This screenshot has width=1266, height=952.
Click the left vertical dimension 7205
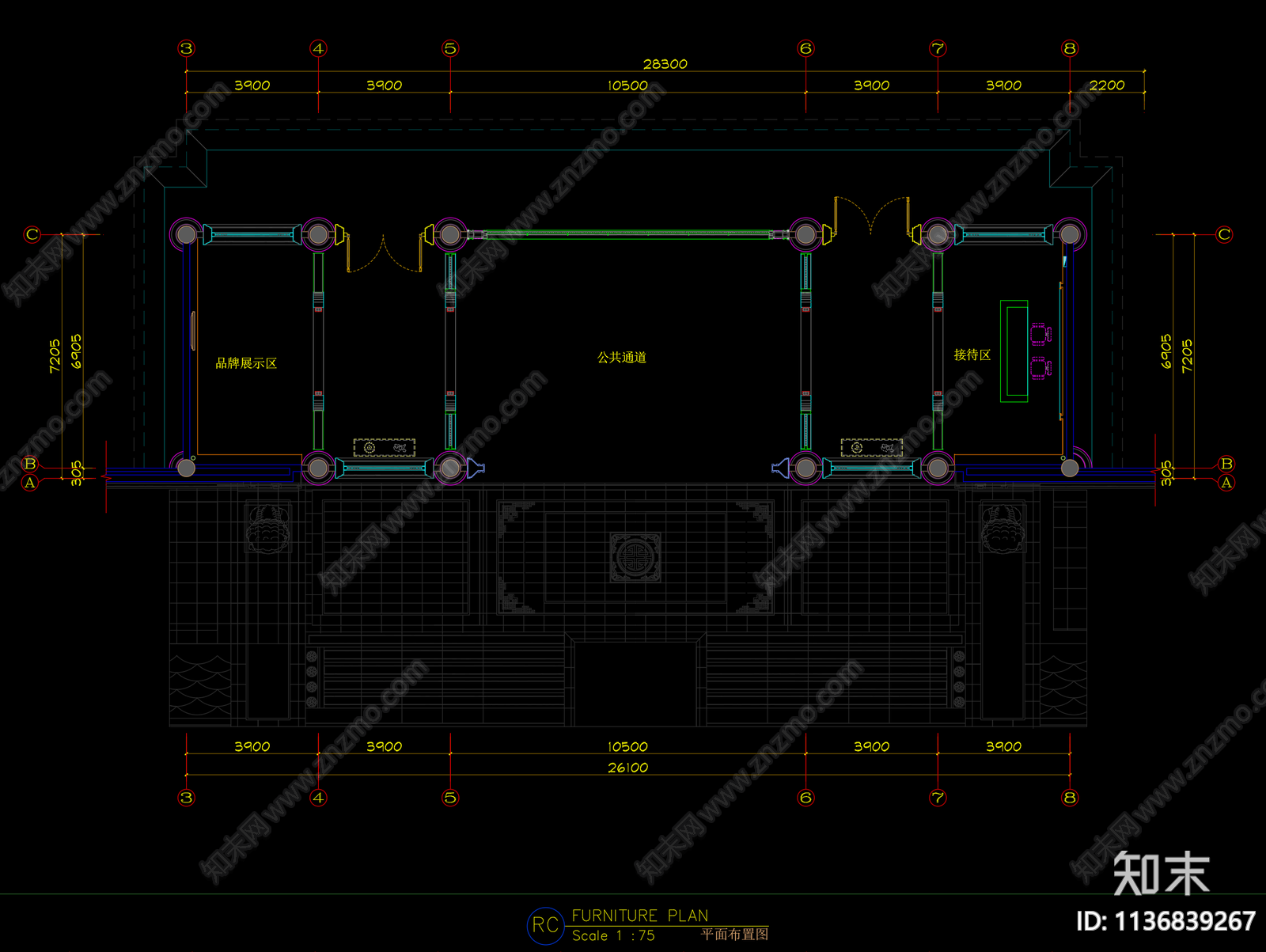55,356
